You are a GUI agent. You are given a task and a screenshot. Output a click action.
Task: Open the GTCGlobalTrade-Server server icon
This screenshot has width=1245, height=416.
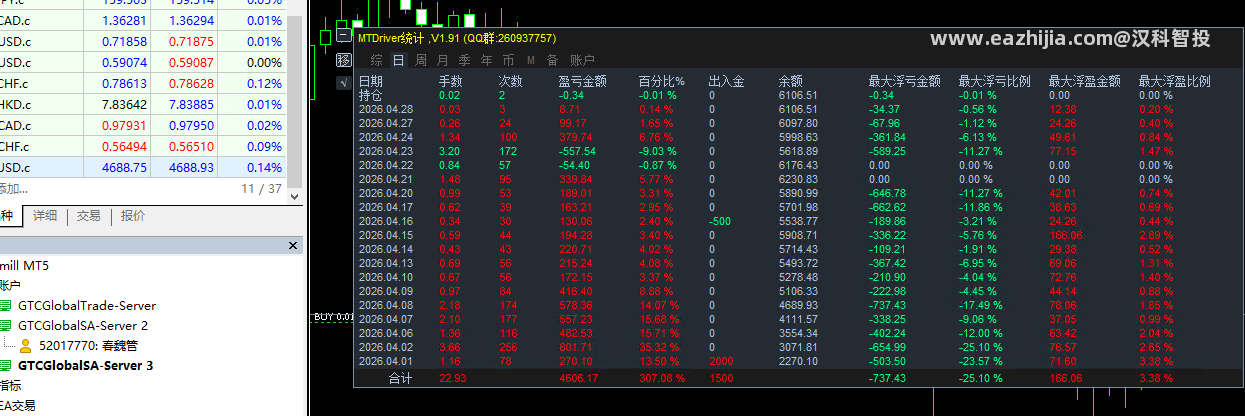point(6,306)
